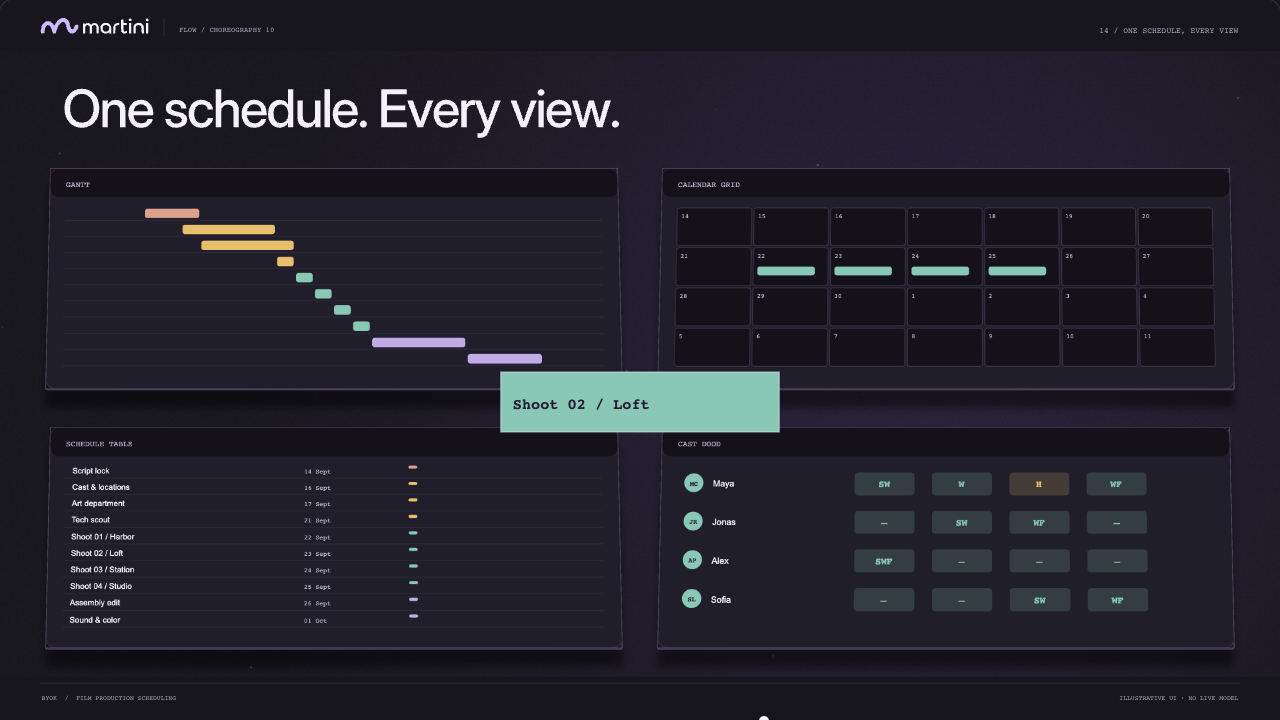This screenshot has height=720, width=1280.
Task: Select Maya's MC avatar
Action: click(x=693, y=483)
